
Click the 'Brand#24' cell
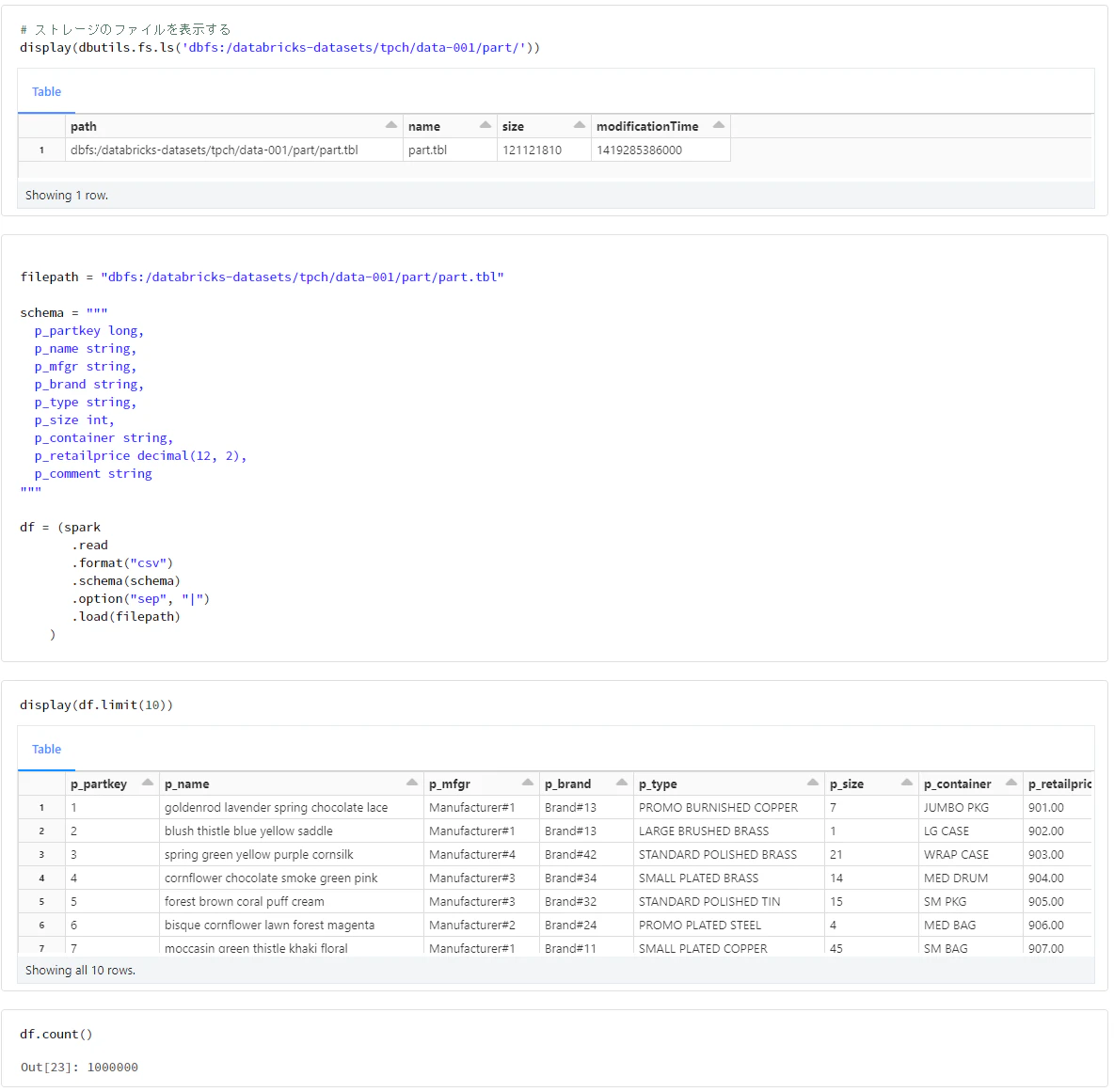pos(586,925)
